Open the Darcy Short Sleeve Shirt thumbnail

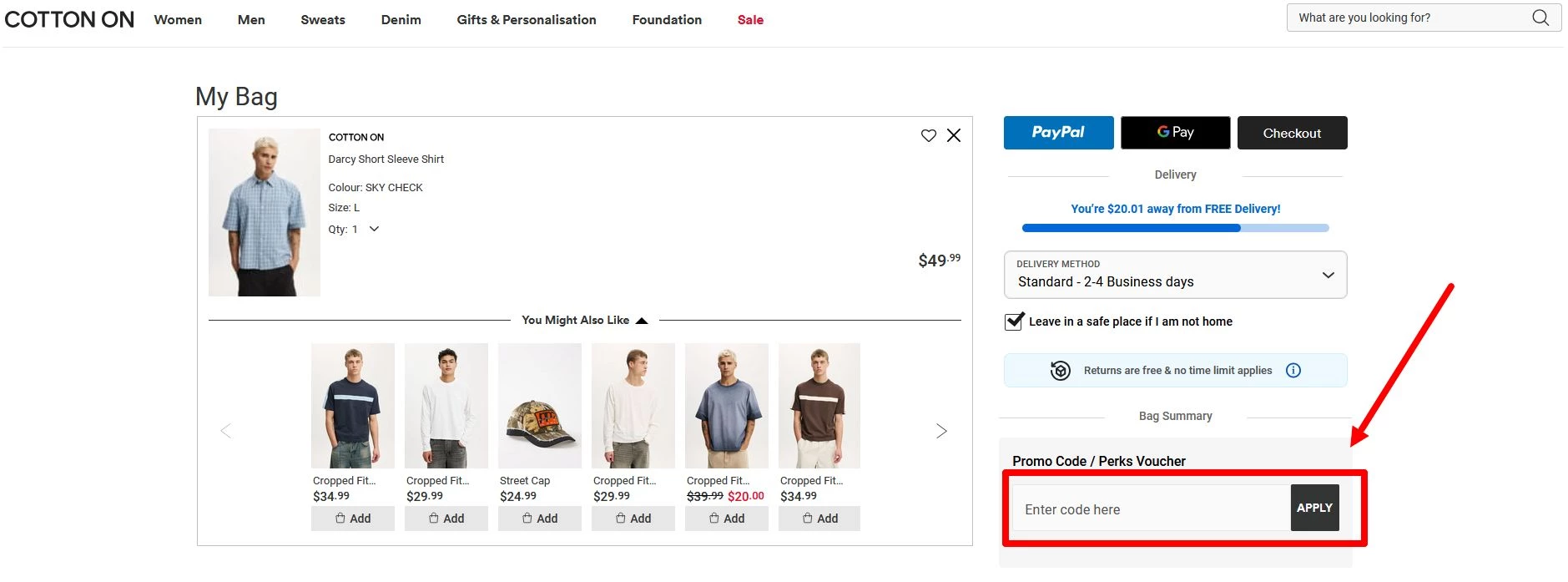point(265,213)
